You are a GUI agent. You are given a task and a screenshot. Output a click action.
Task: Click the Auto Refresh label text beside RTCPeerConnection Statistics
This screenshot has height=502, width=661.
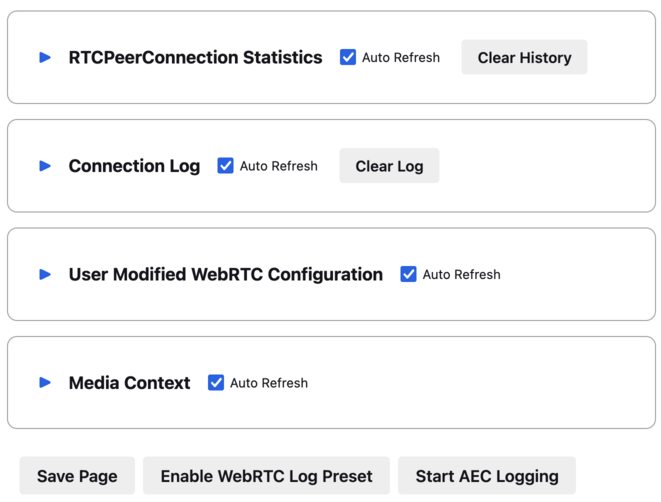click(x=400, y=58)
